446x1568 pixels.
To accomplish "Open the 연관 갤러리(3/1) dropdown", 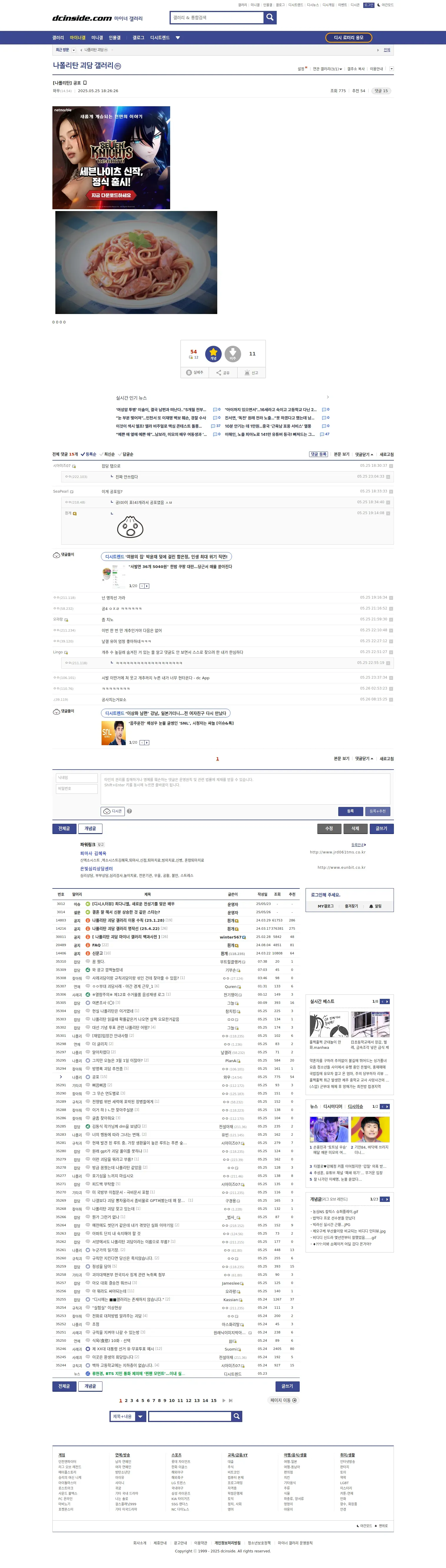I will tap(328, 69).
